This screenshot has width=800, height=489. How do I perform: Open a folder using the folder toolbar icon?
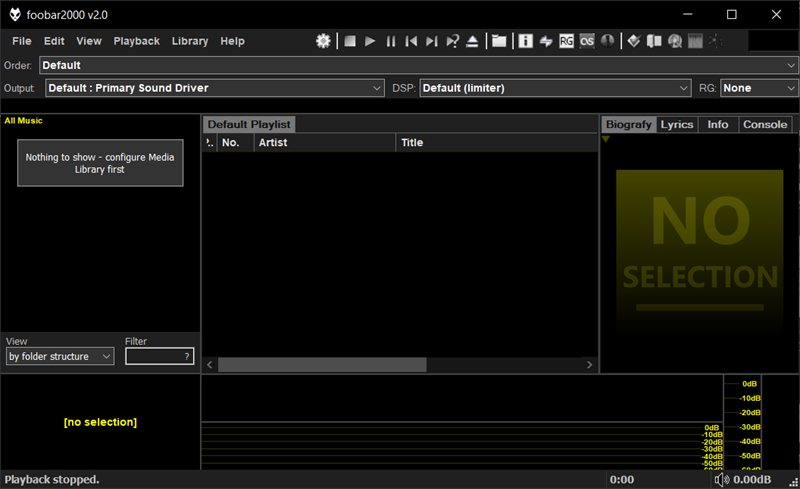click(x=499, y=41)
